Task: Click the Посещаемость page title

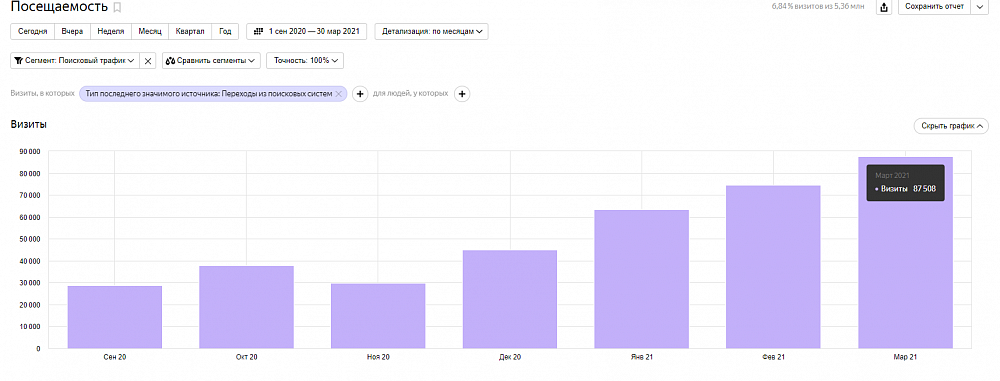Action: (x=59, y=7)
